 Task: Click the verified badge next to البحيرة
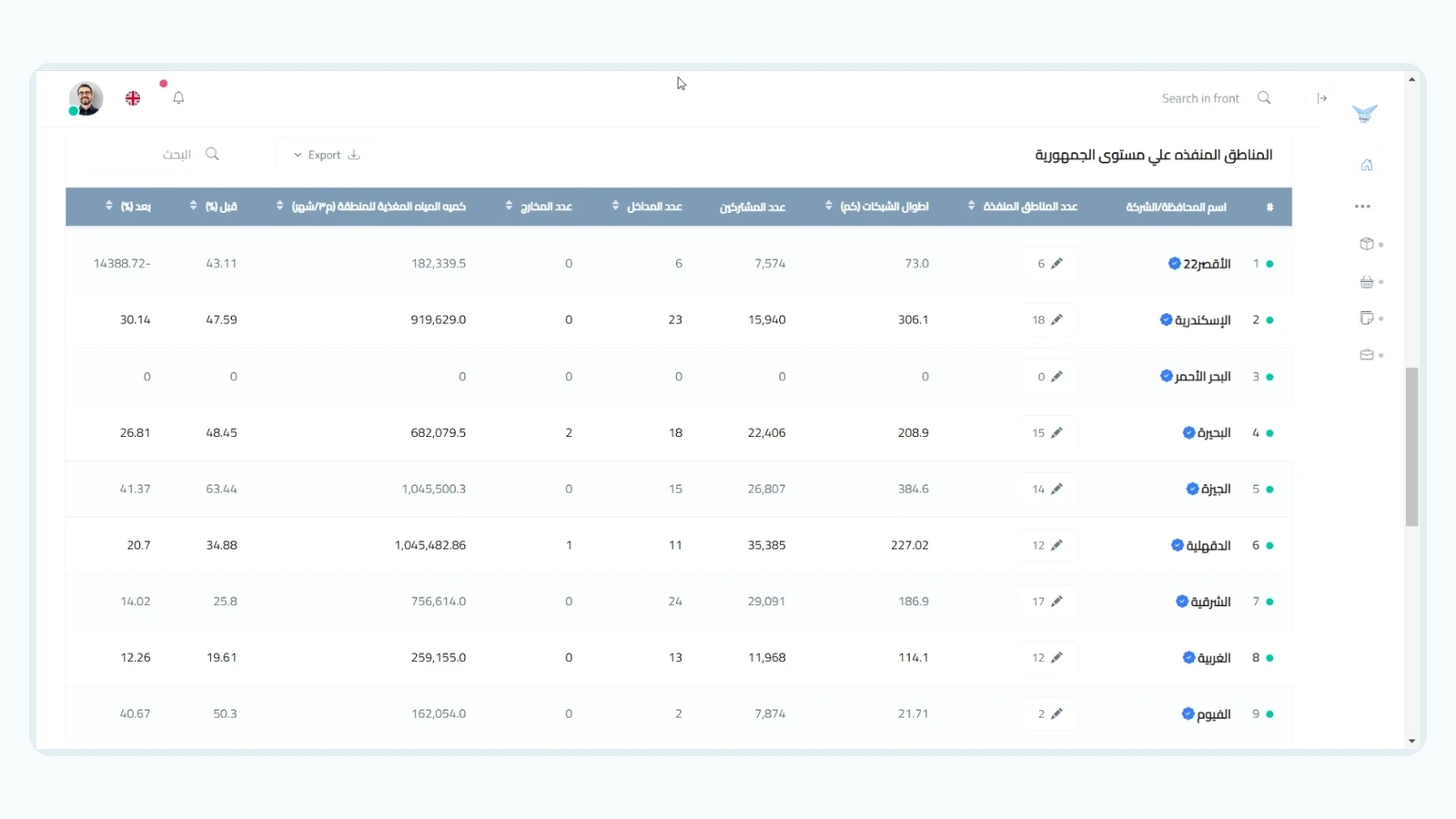[1188, 433]
